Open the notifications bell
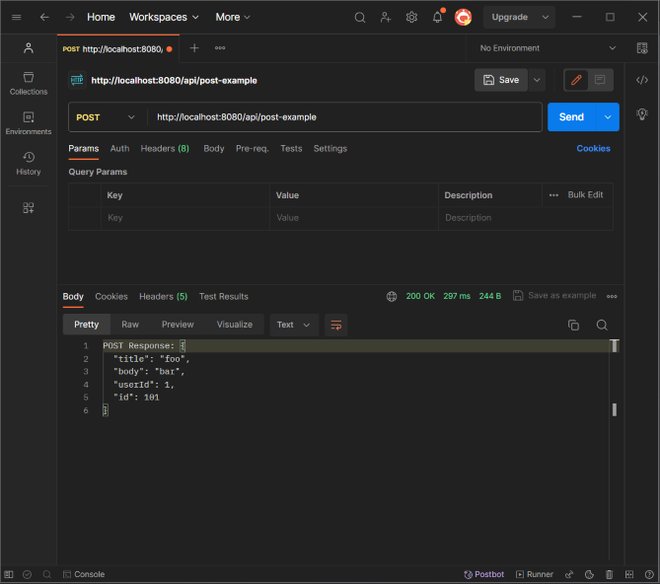 click(x=437, y=17)
